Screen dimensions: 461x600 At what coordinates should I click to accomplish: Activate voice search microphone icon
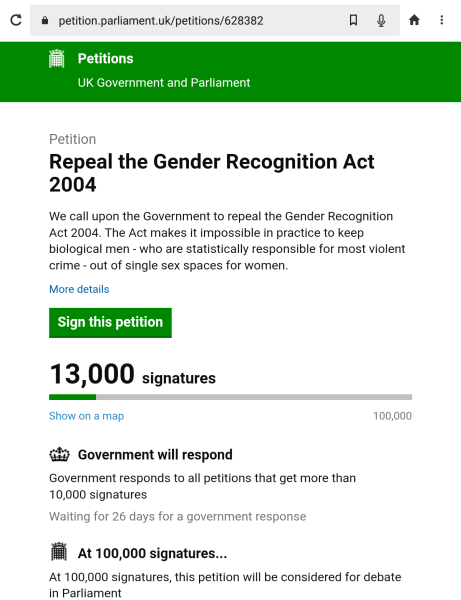[x=381, y=20]
